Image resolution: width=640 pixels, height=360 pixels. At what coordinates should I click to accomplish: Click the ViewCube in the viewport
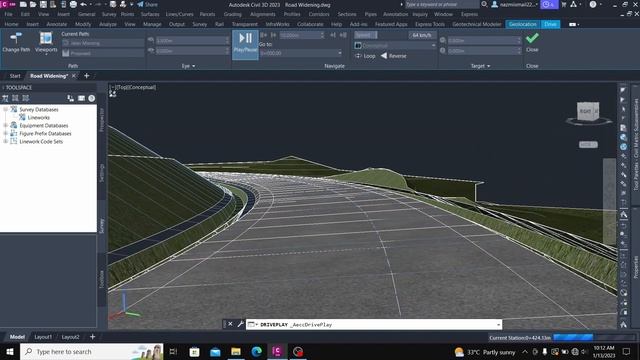pos(588,111)
